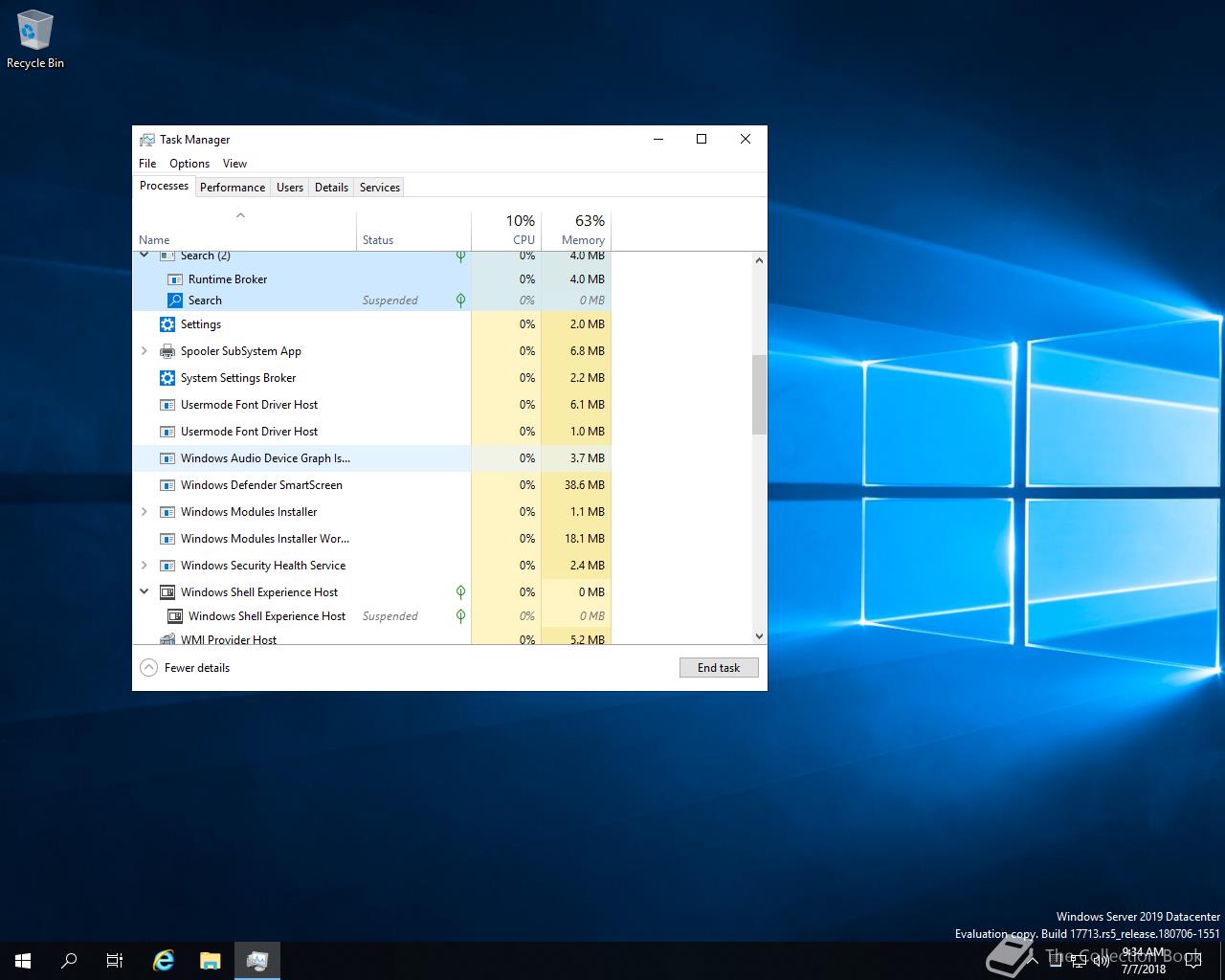This screenshot has width=1225, height=980.
Task: Select the Windows Modules Installer row name
Action: [249, 512]
